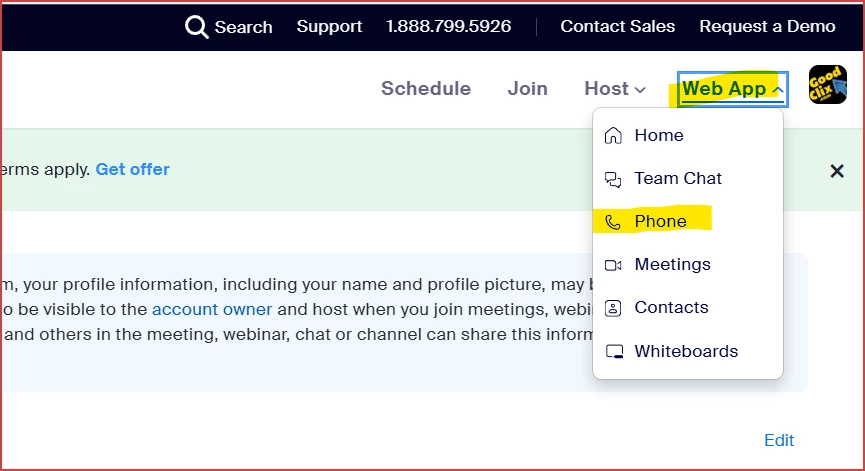Click the Contacts person icon

613,308
